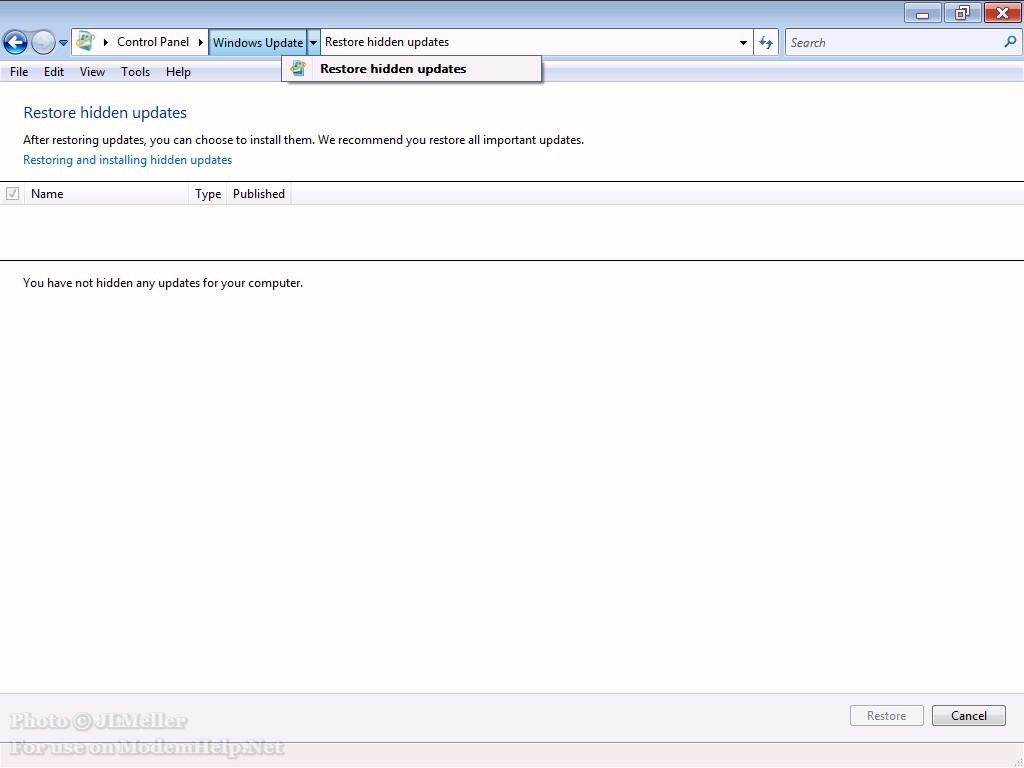Viewport: 1024px width, 768px height.
Task: Click Restore hidden updates address text
Action: point(387,42)
